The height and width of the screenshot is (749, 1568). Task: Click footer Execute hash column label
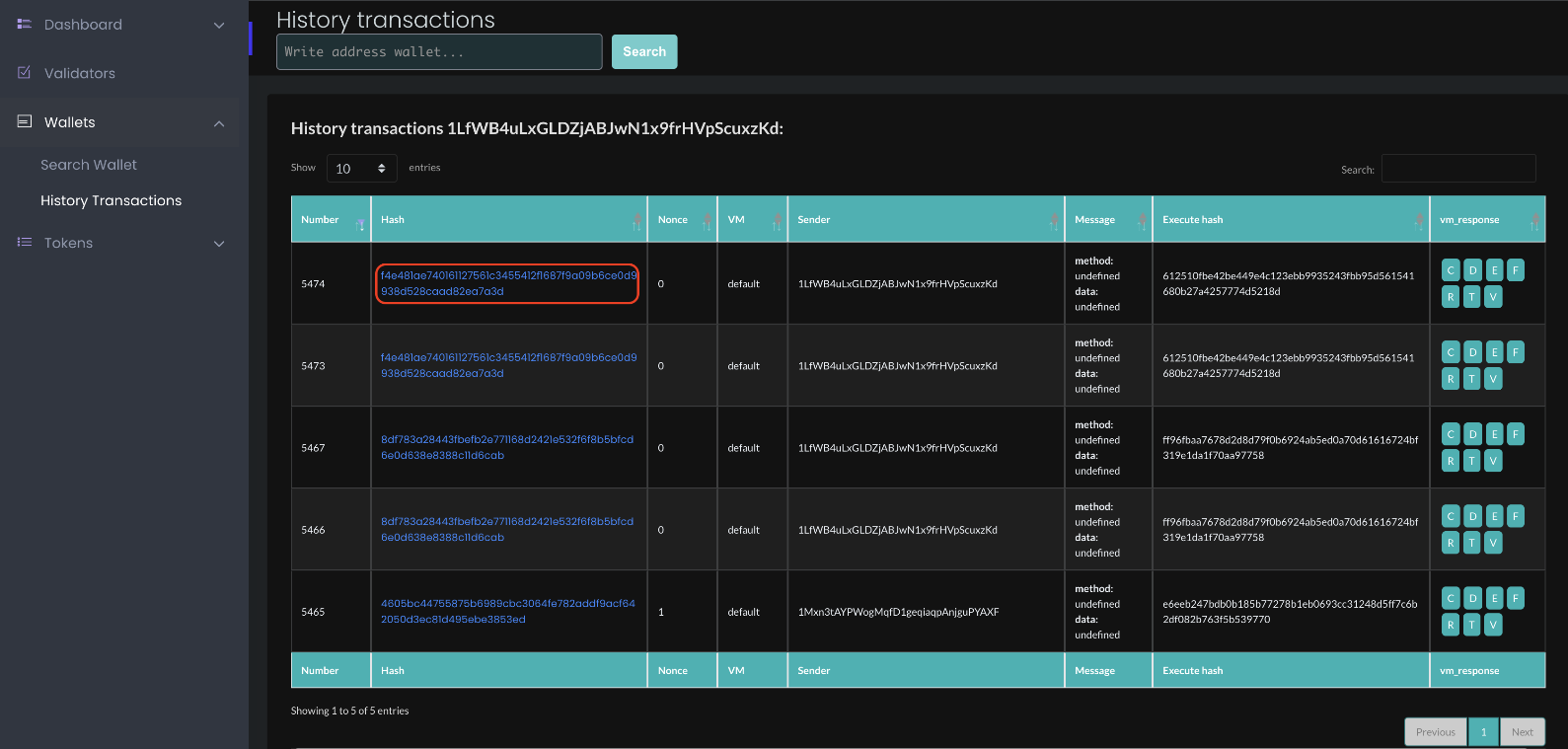click(1192, 671)
